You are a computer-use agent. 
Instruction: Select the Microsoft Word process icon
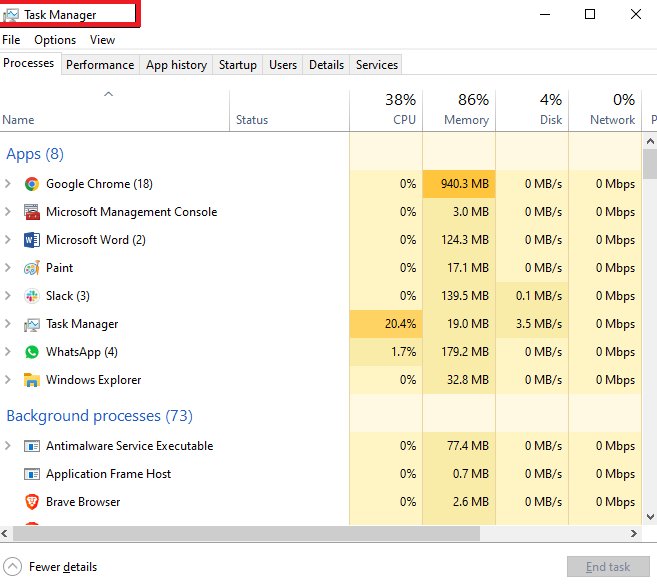(x=31, y=240)
